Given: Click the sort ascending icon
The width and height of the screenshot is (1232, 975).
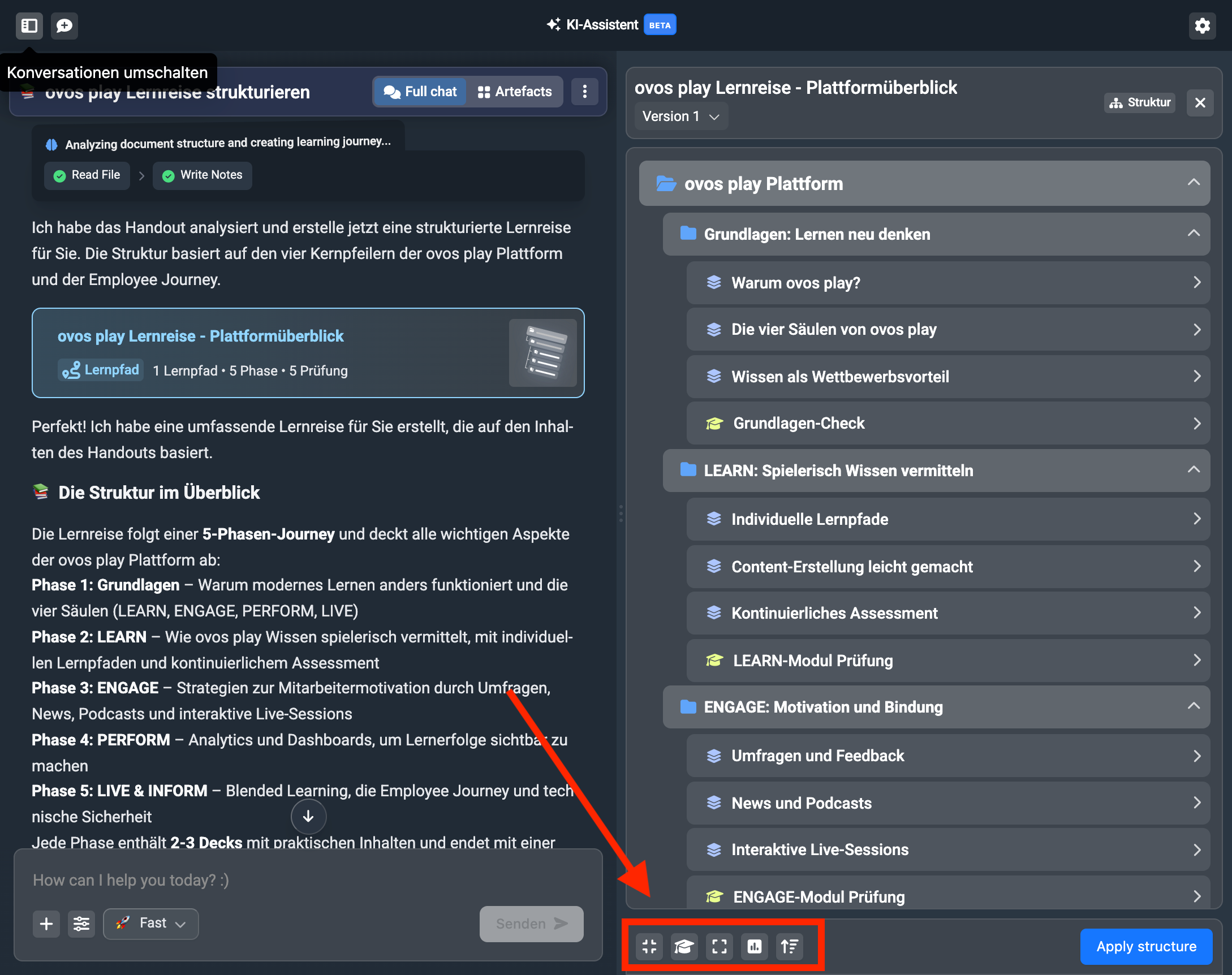Looking at the screenshot, I should pos(790,947).
